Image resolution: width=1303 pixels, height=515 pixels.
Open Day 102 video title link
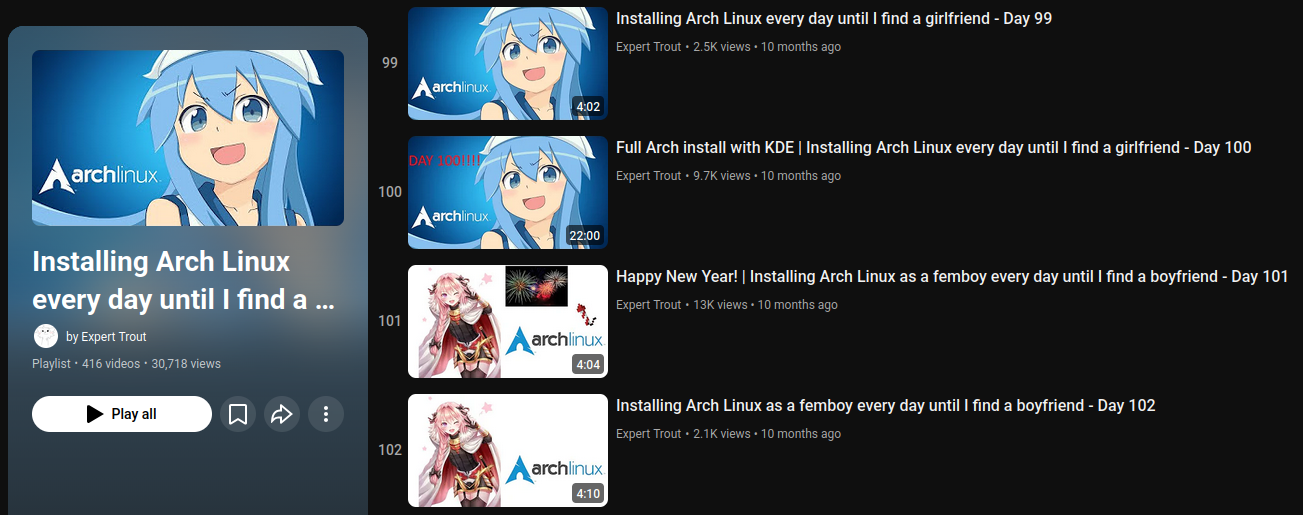tap(886, 406)
